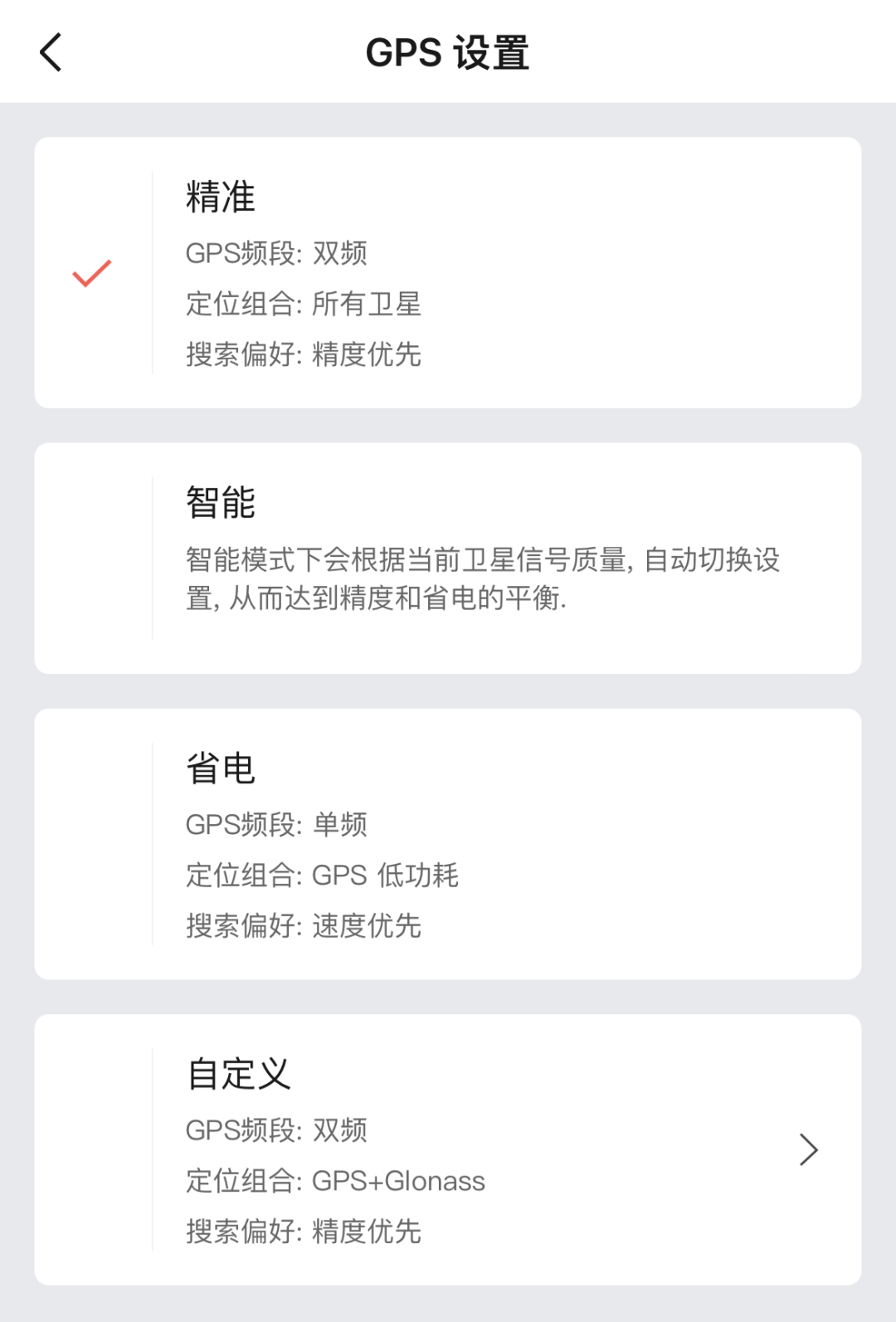Click "定位组合: 所有卫星" in the 精准 card

point(304,304)
